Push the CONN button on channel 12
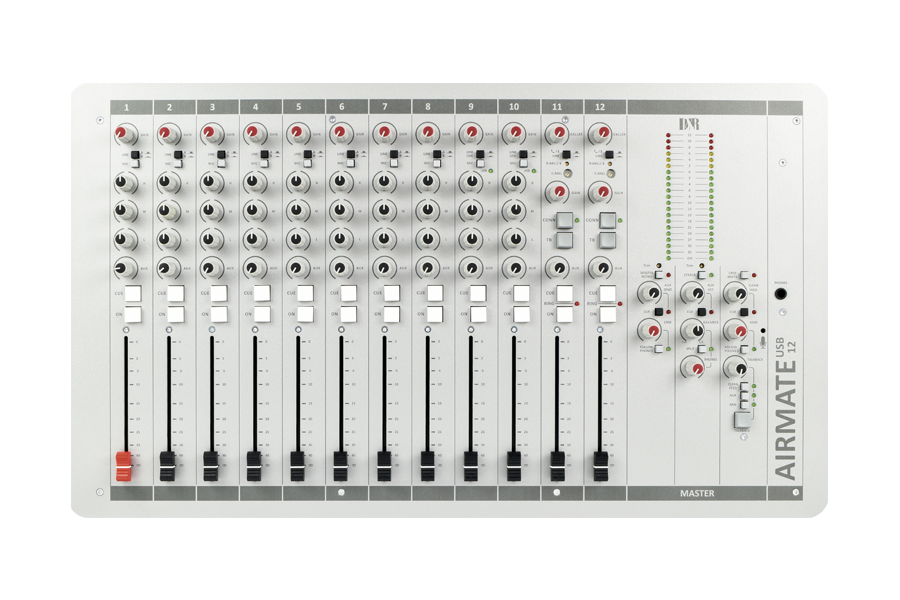The width and height of the screenshot is (900, 600). [607, 220]
